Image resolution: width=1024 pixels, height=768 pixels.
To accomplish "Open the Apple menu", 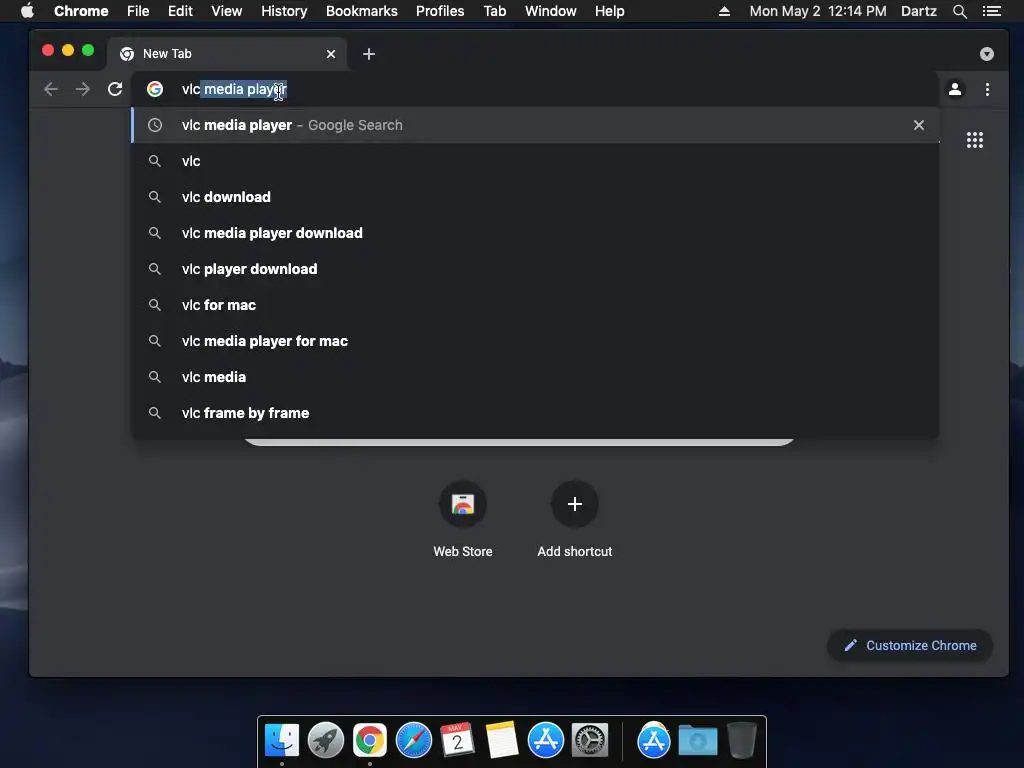I will click(27, 11).
